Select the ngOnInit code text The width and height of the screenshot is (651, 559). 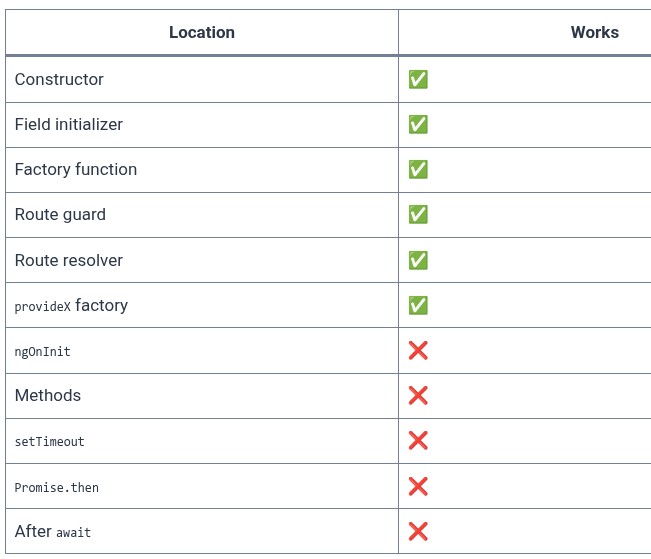(x=42, y=352)
